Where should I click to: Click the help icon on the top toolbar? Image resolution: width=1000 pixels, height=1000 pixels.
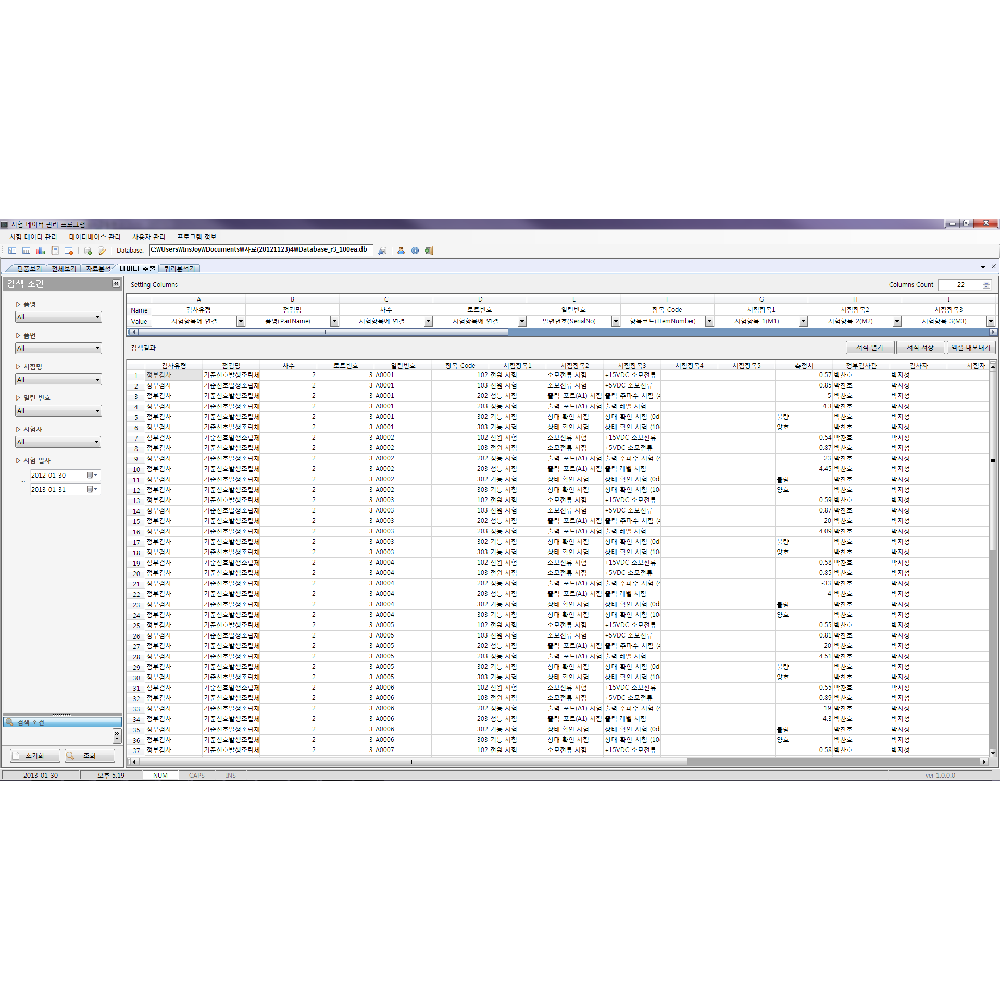429,250
